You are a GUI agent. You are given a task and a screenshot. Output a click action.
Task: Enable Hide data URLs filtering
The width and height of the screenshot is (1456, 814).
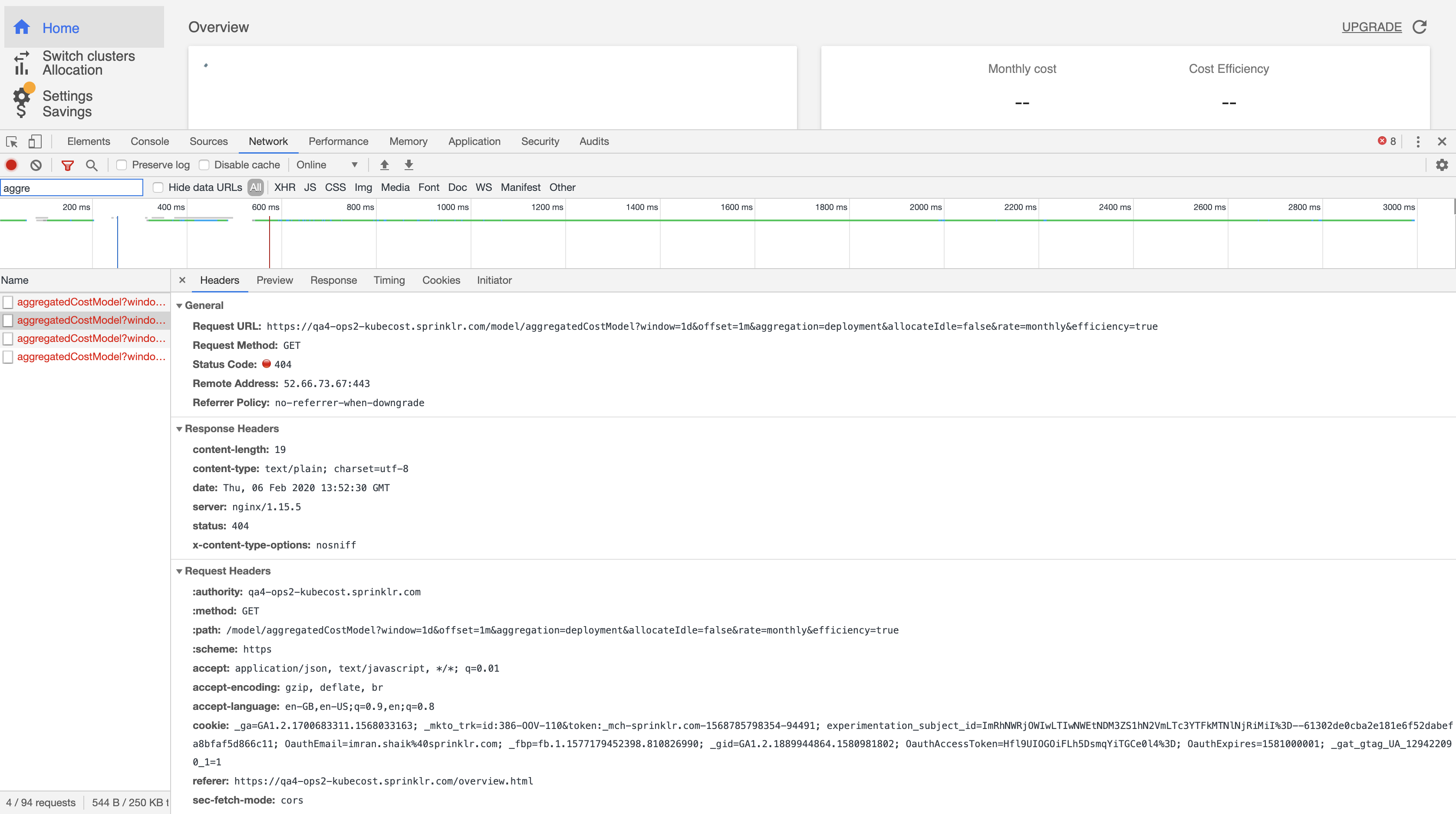coord(158,187)
